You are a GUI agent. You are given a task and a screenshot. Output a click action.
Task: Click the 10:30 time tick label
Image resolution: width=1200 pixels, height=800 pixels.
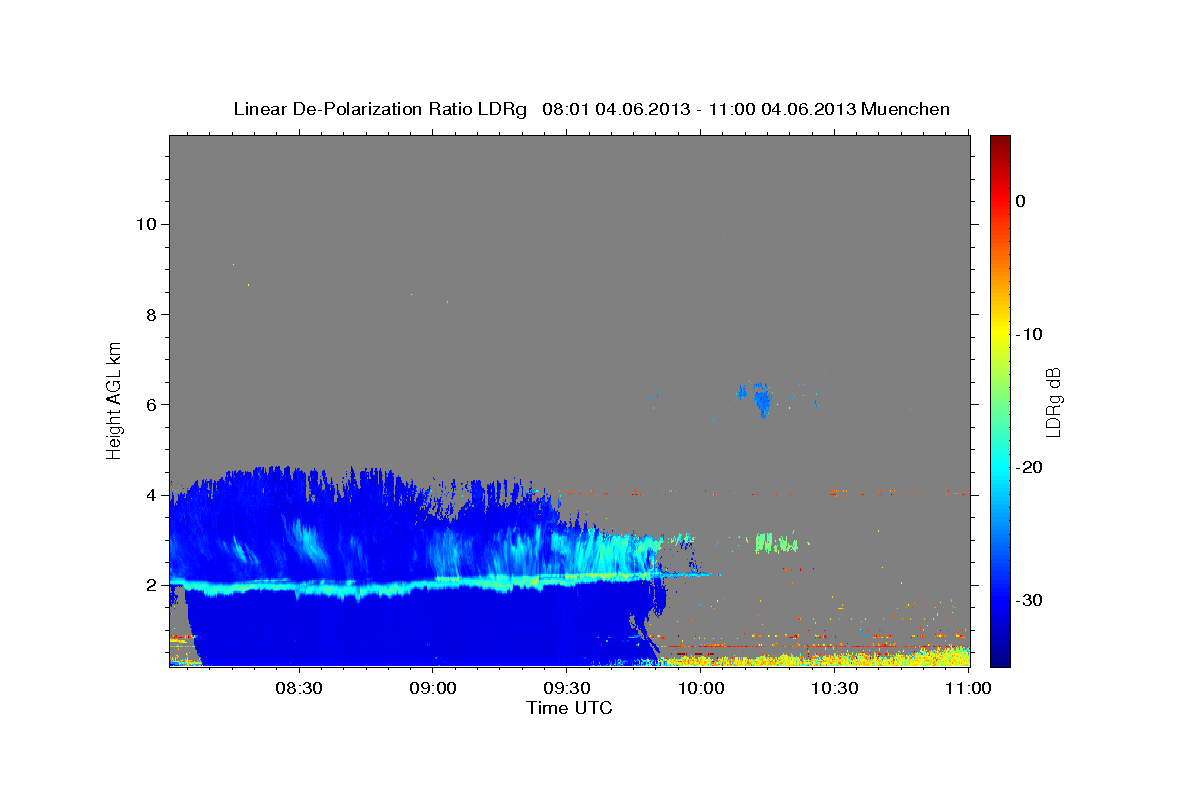[x=835, y=689]
